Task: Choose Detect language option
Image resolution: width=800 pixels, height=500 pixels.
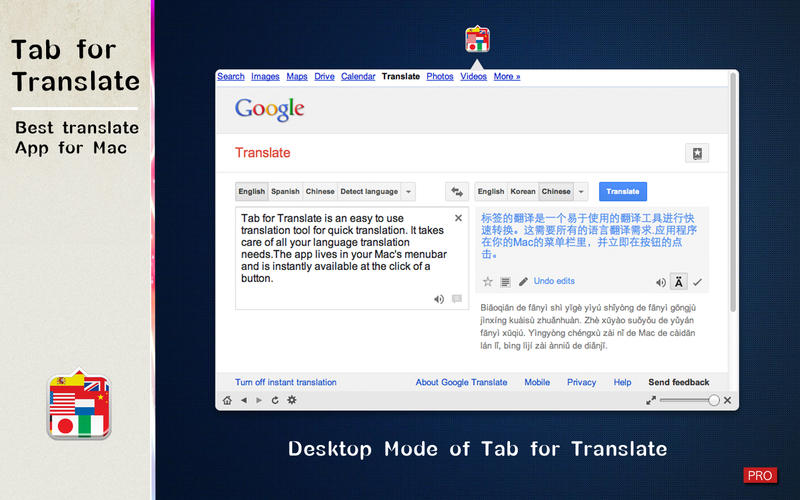Action: (x=369, y=191)
